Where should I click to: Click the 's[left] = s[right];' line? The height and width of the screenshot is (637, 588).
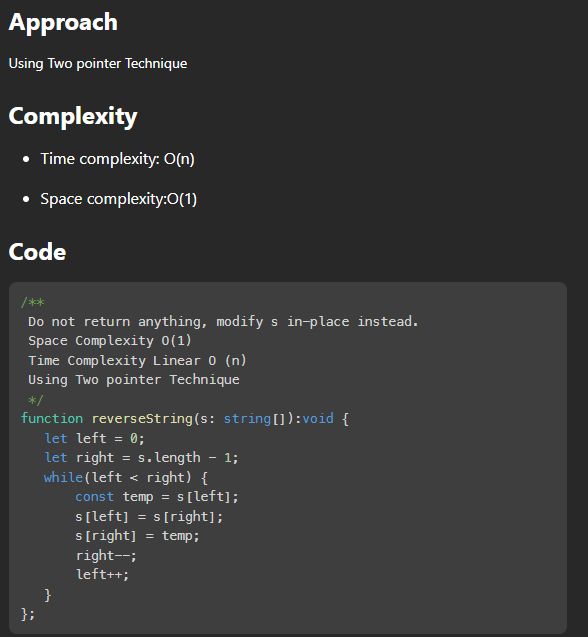149,516
